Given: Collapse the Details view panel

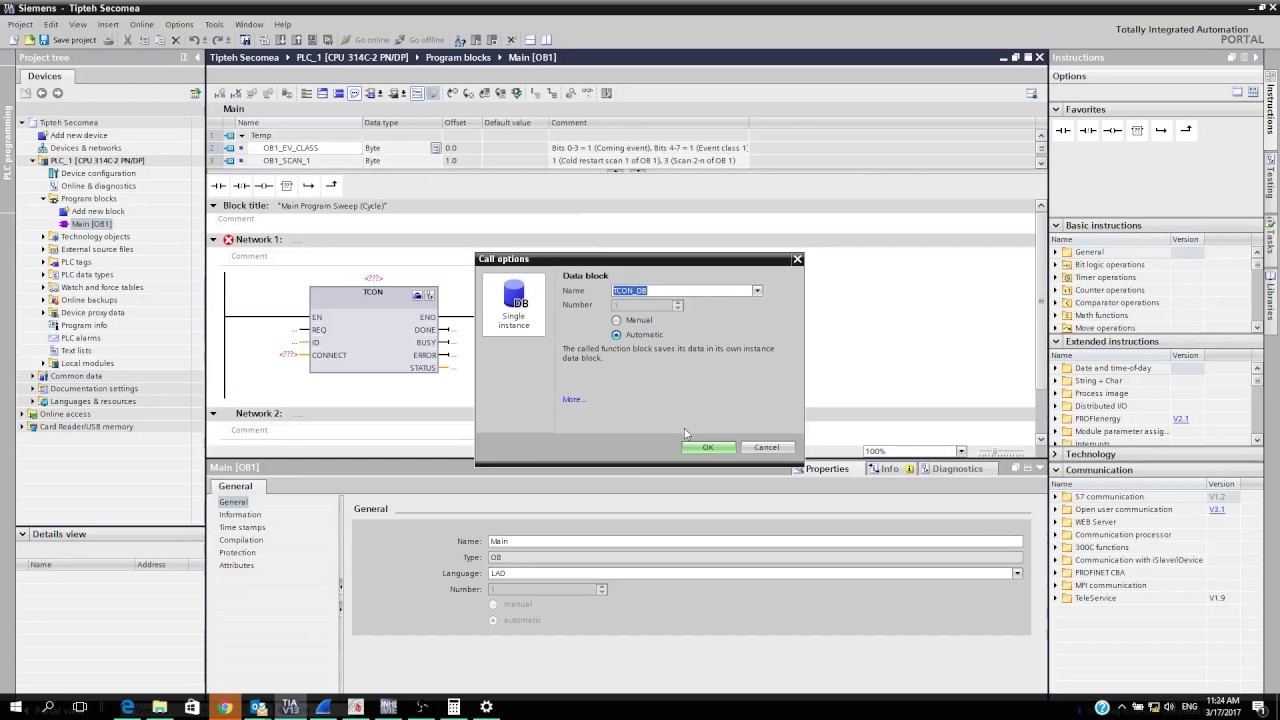Looking at the screenshot, I should [x=23, y=534].
